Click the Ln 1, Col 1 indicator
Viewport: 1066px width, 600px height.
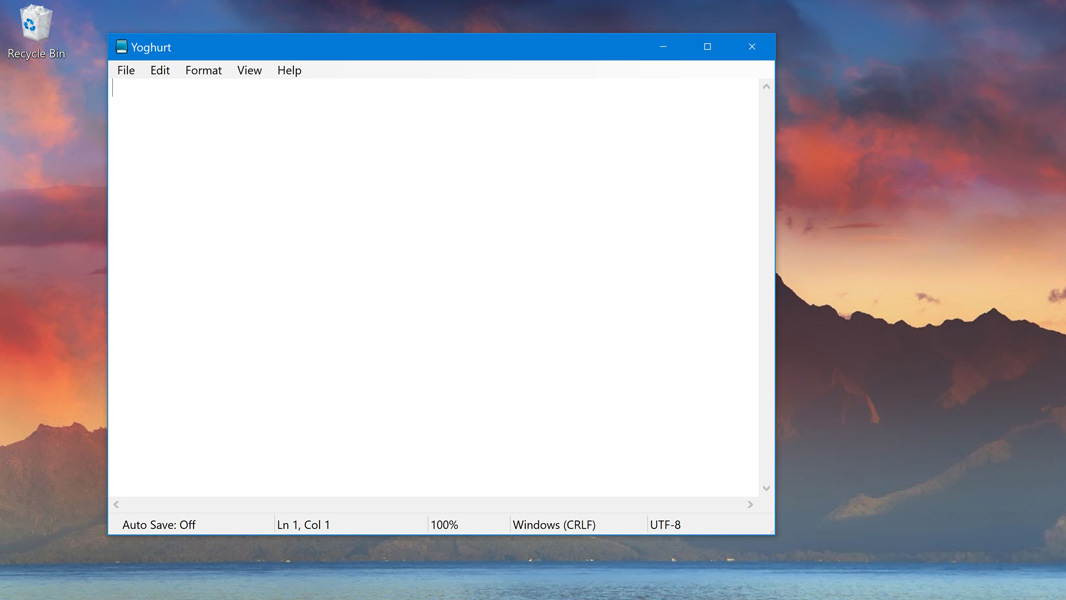303,525
